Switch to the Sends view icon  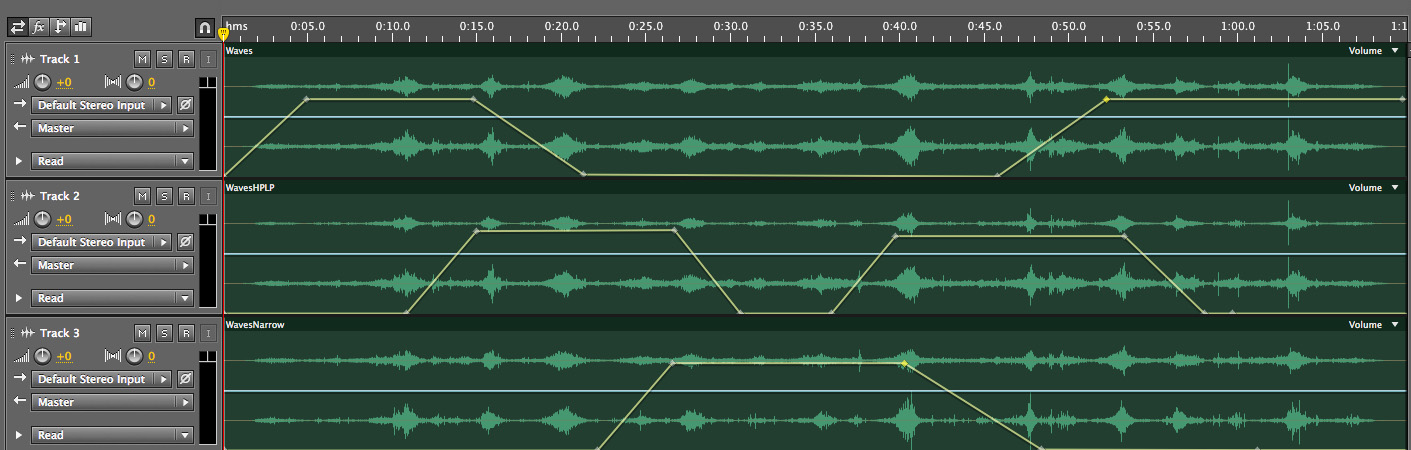[x=60, y=27]
